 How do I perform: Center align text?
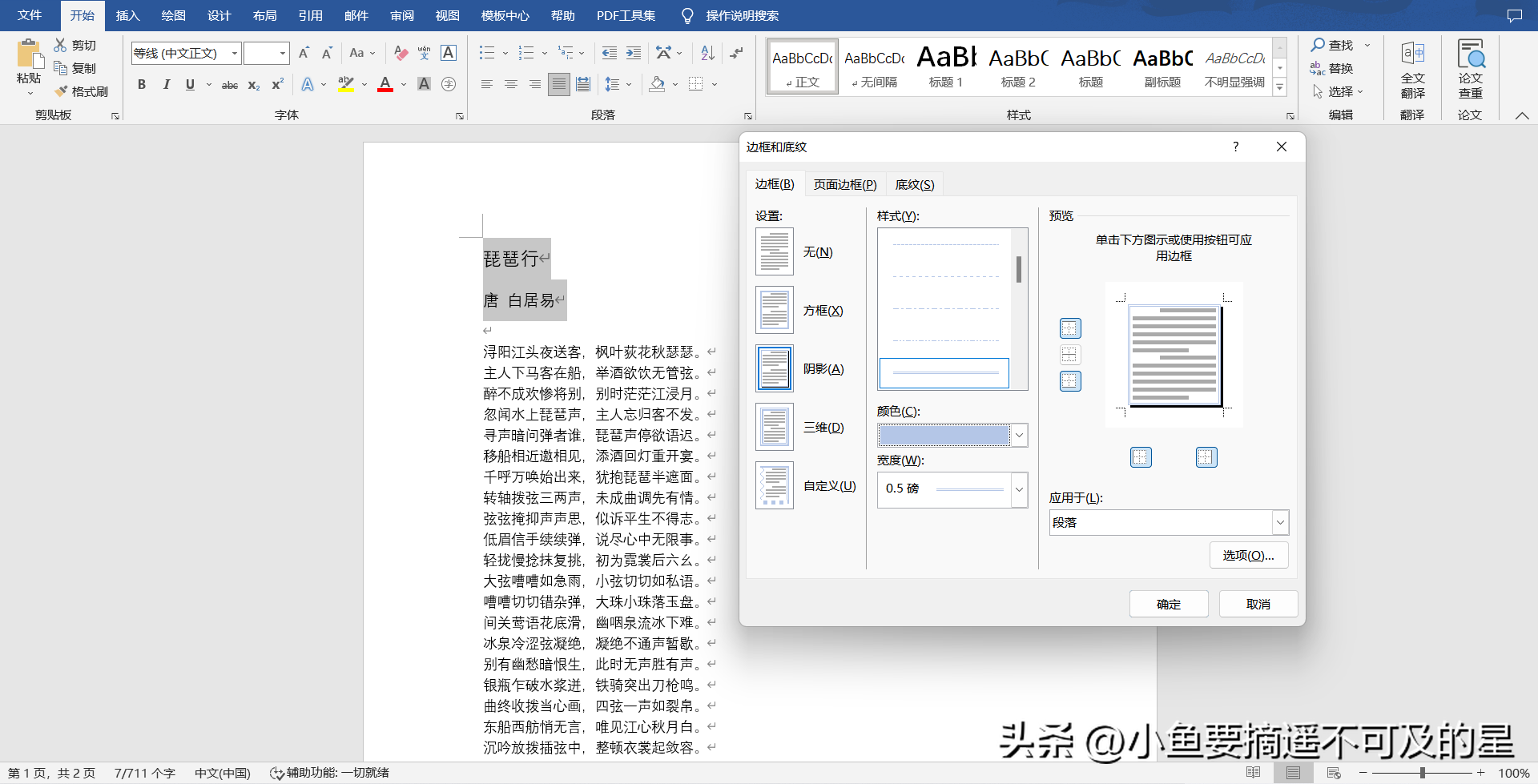pos(510,84)
